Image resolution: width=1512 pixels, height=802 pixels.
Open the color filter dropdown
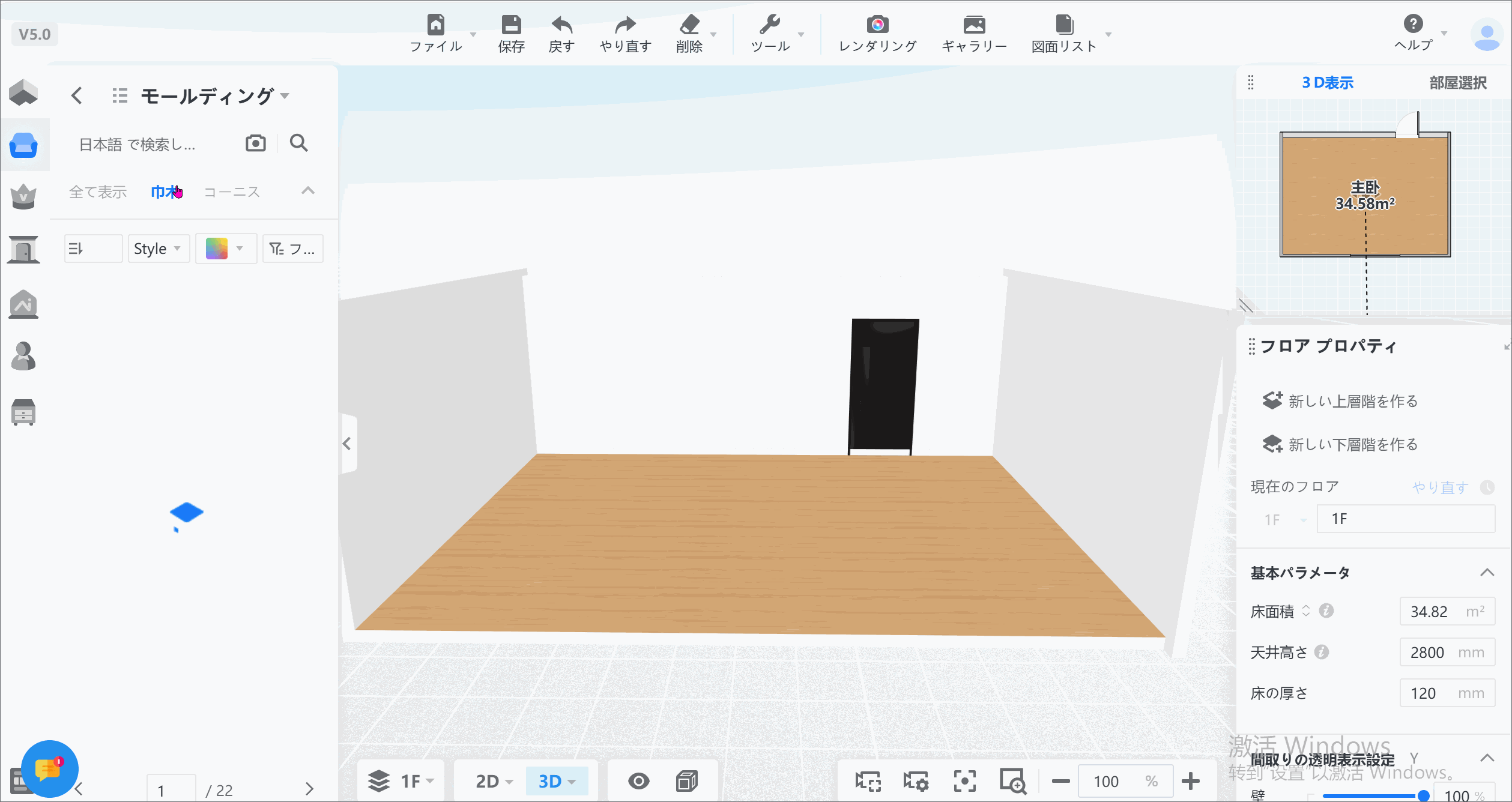point(226,249)
